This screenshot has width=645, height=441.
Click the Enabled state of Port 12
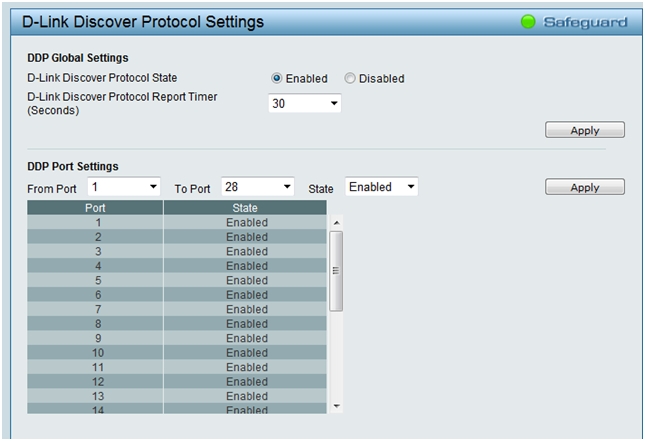click(246, 381)
